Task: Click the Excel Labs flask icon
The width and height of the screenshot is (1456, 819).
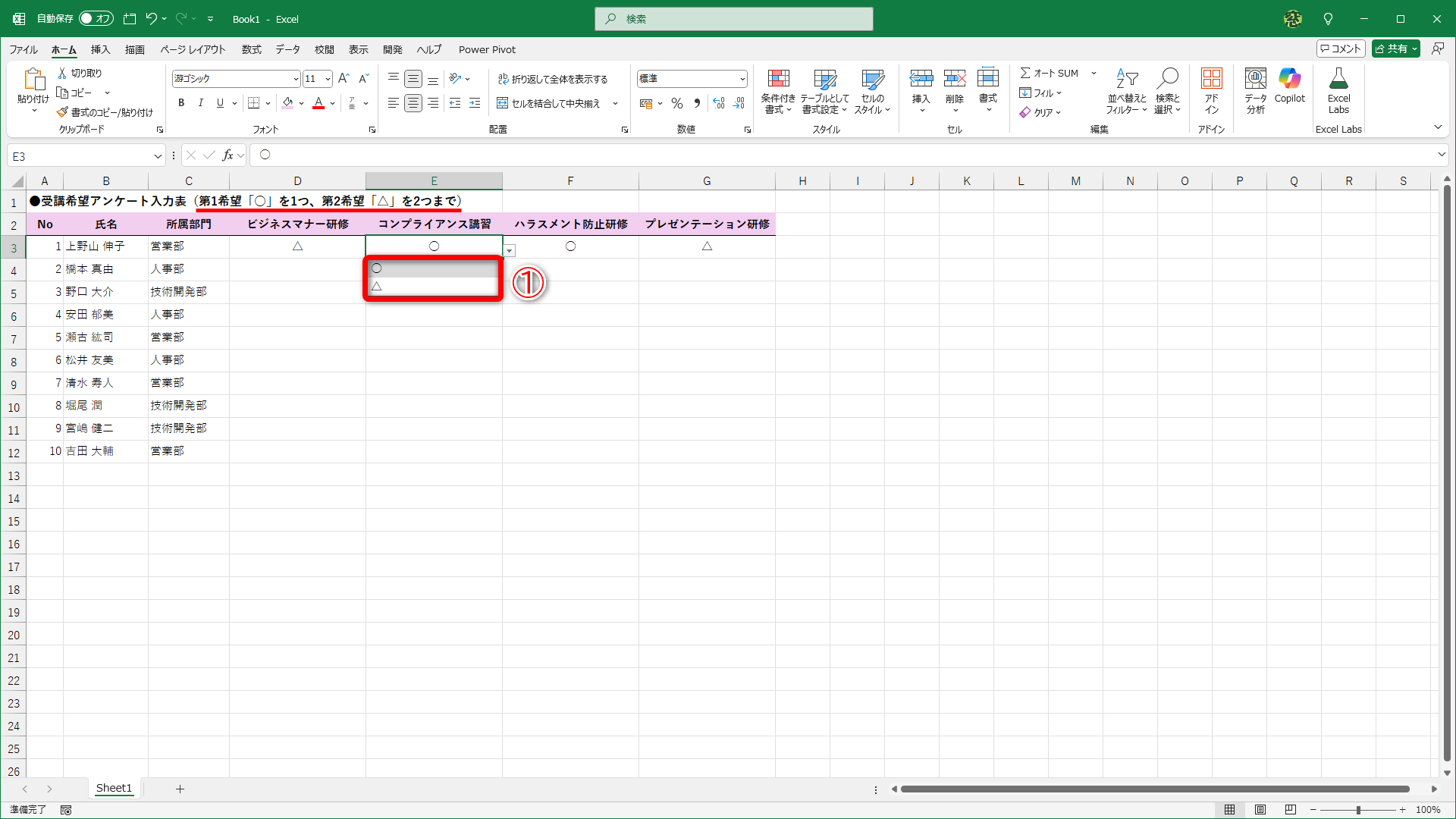Action: pyautogui.click(x=1338, y=80)
